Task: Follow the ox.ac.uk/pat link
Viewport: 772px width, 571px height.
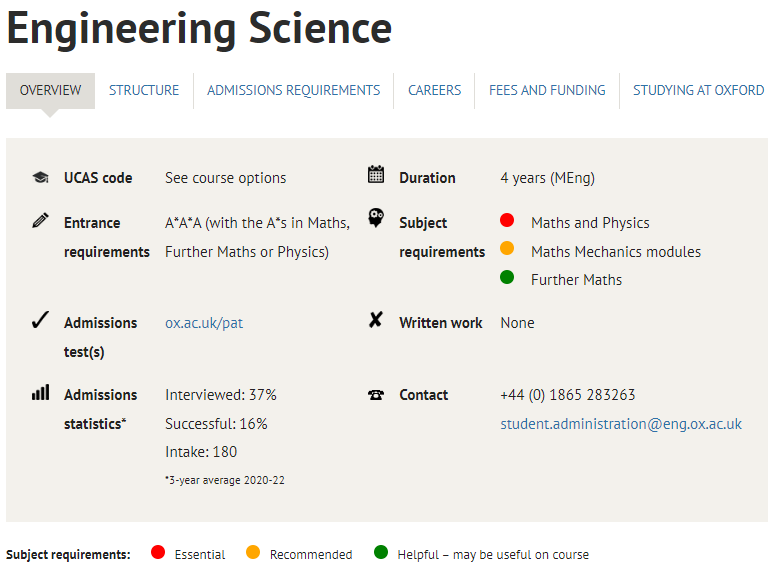Action: pos(204,323)
